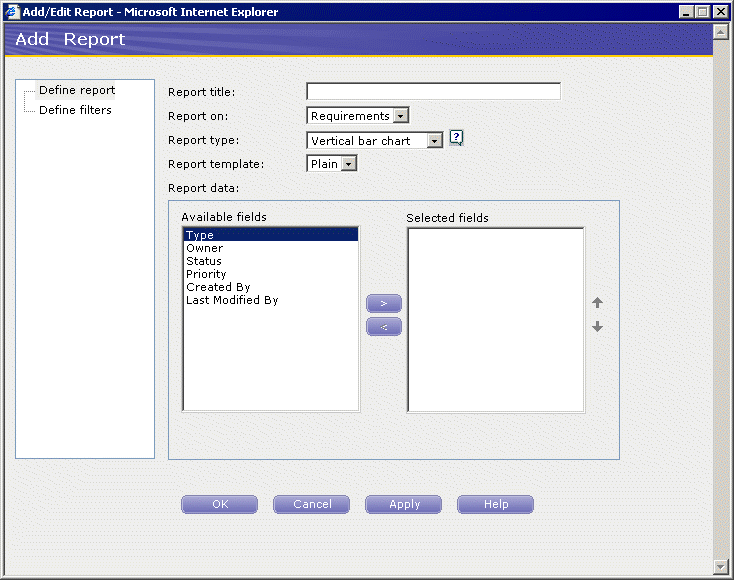Viewport: 734px width, 580px height.
Task: Maximize the Add/Edit Report window
Action: click(703, 12)
